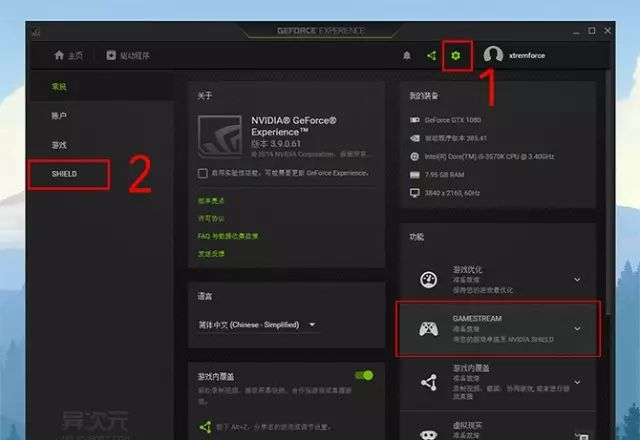This screenshot has height=440, width=640.
Task: Click the settings panel vertical scrollbar
Action: (x=608, y=192)
